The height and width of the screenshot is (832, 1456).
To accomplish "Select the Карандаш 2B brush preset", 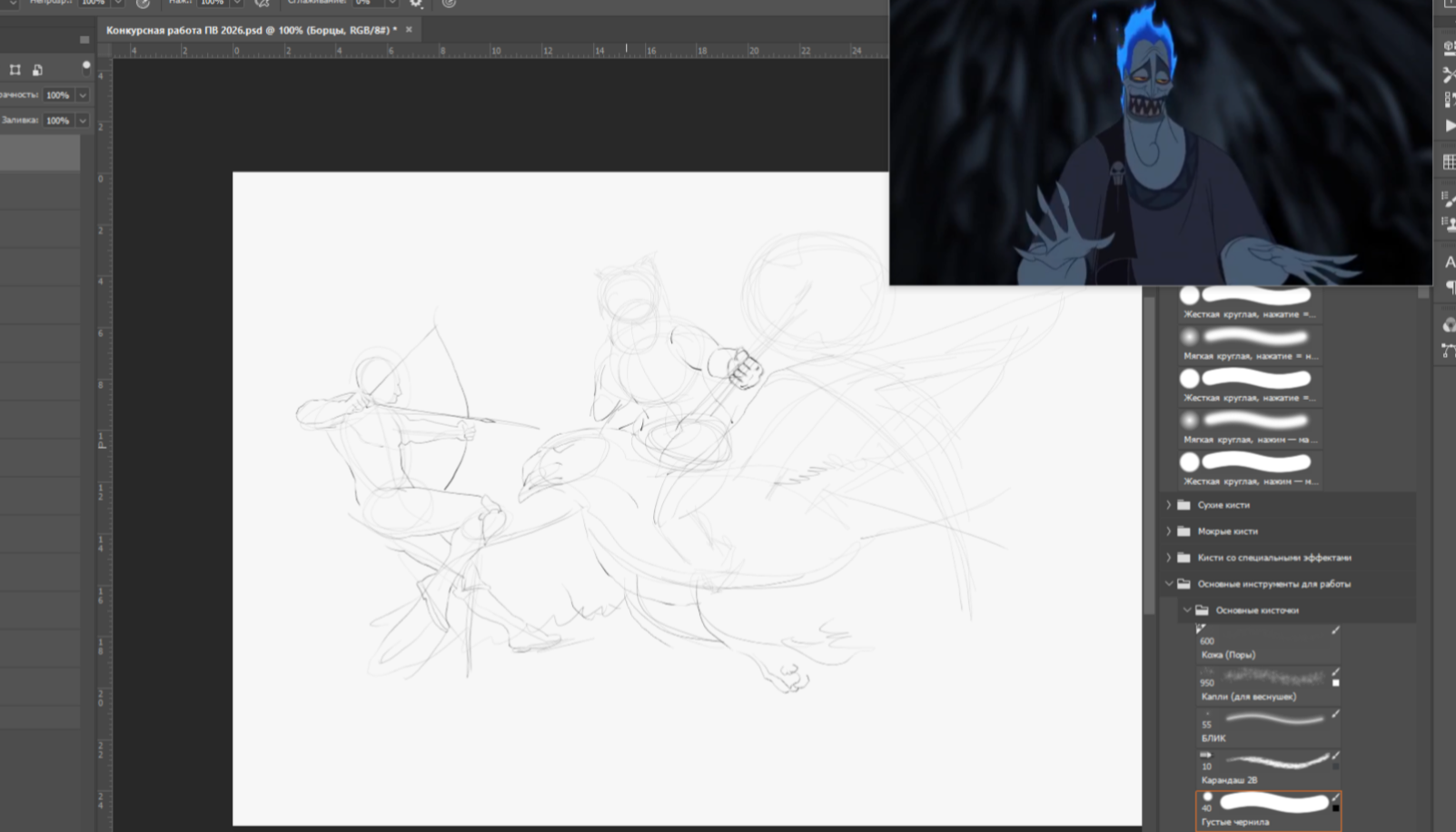I will click(1269, 768).
